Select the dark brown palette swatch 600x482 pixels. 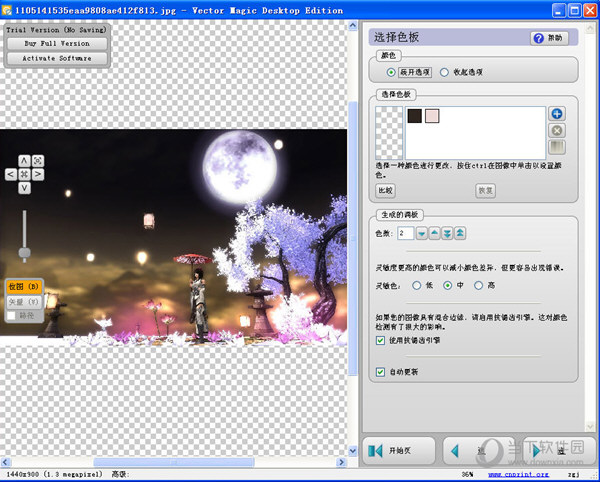coord(414,116)
